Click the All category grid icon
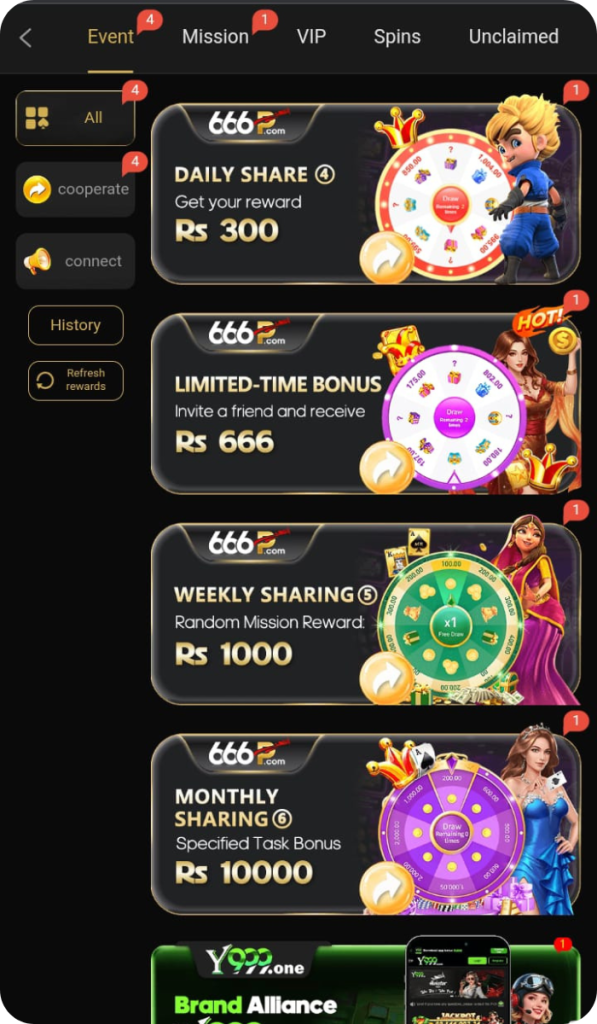This screenshot has height=1024, width=597. (37, 118)
